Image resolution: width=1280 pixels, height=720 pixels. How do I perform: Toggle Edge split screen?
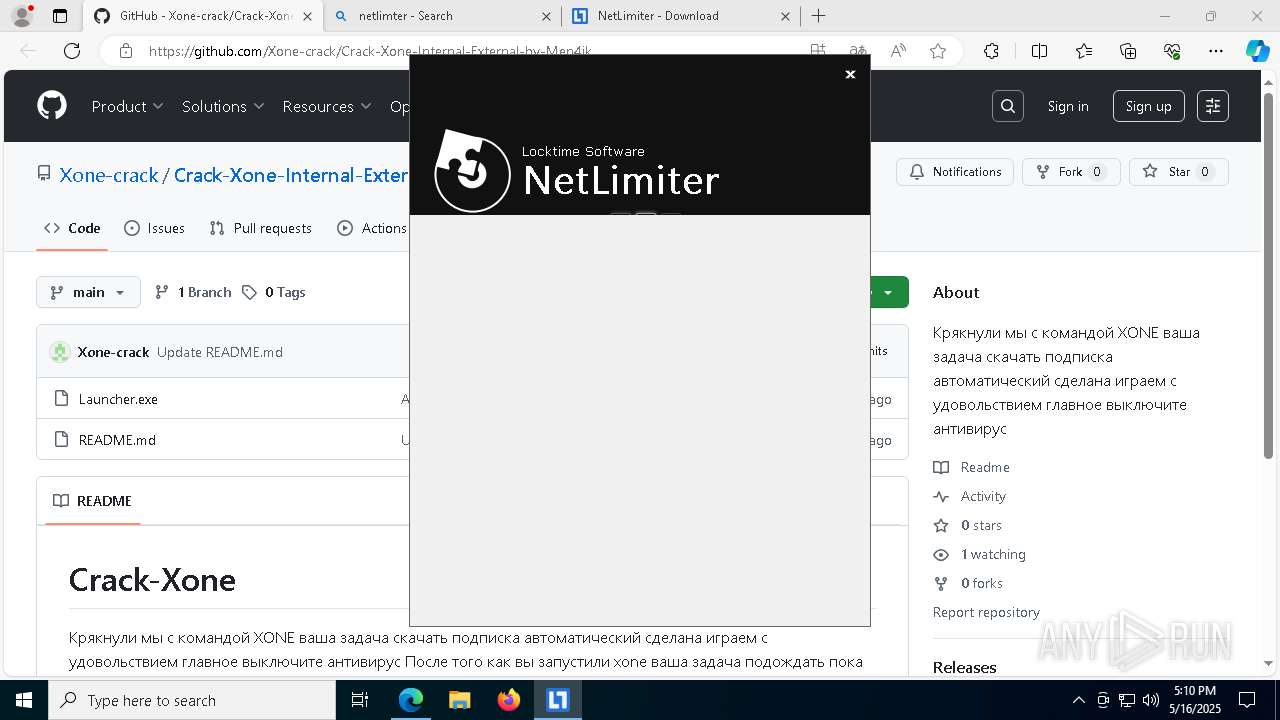point(1039,51)
